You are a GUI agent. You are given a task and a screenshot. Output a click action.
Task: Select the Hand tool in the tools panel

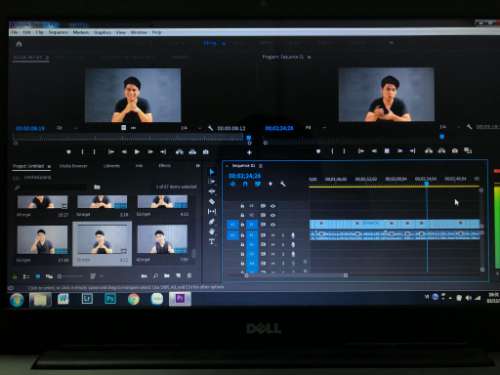click(212, 231)
